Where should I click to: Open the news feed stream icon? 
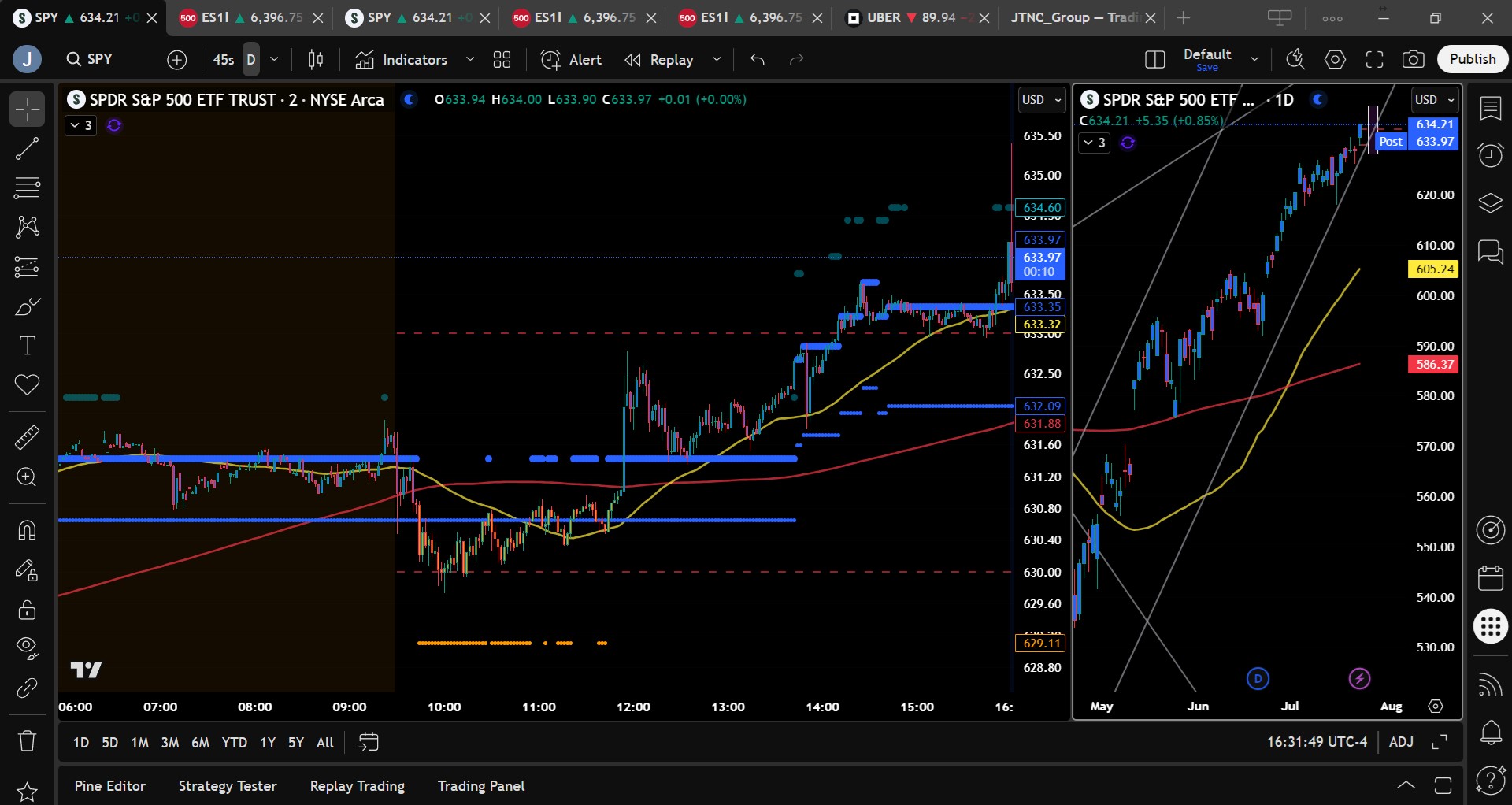[x=1490, y=684]
